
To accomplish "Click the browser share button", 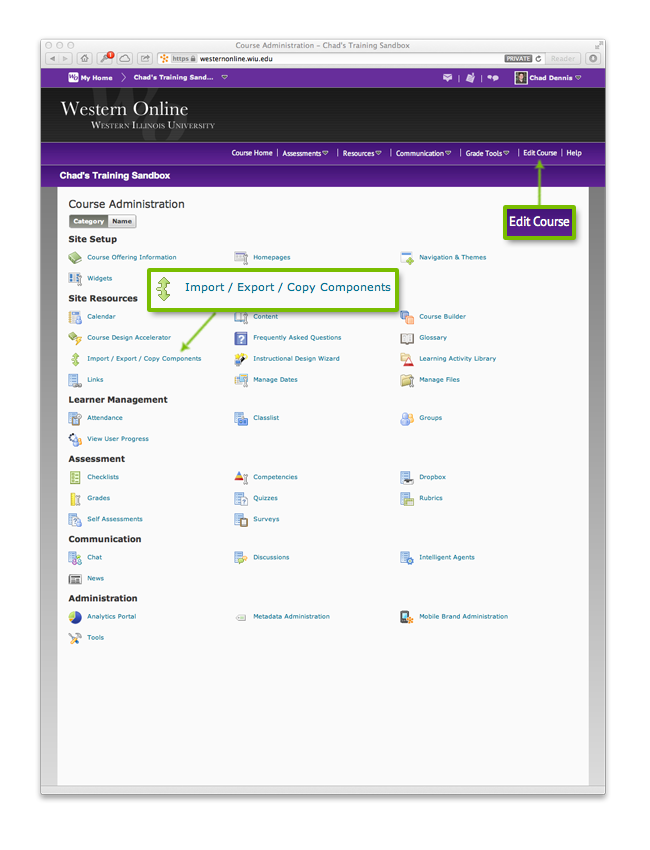I will click(145, 59).
